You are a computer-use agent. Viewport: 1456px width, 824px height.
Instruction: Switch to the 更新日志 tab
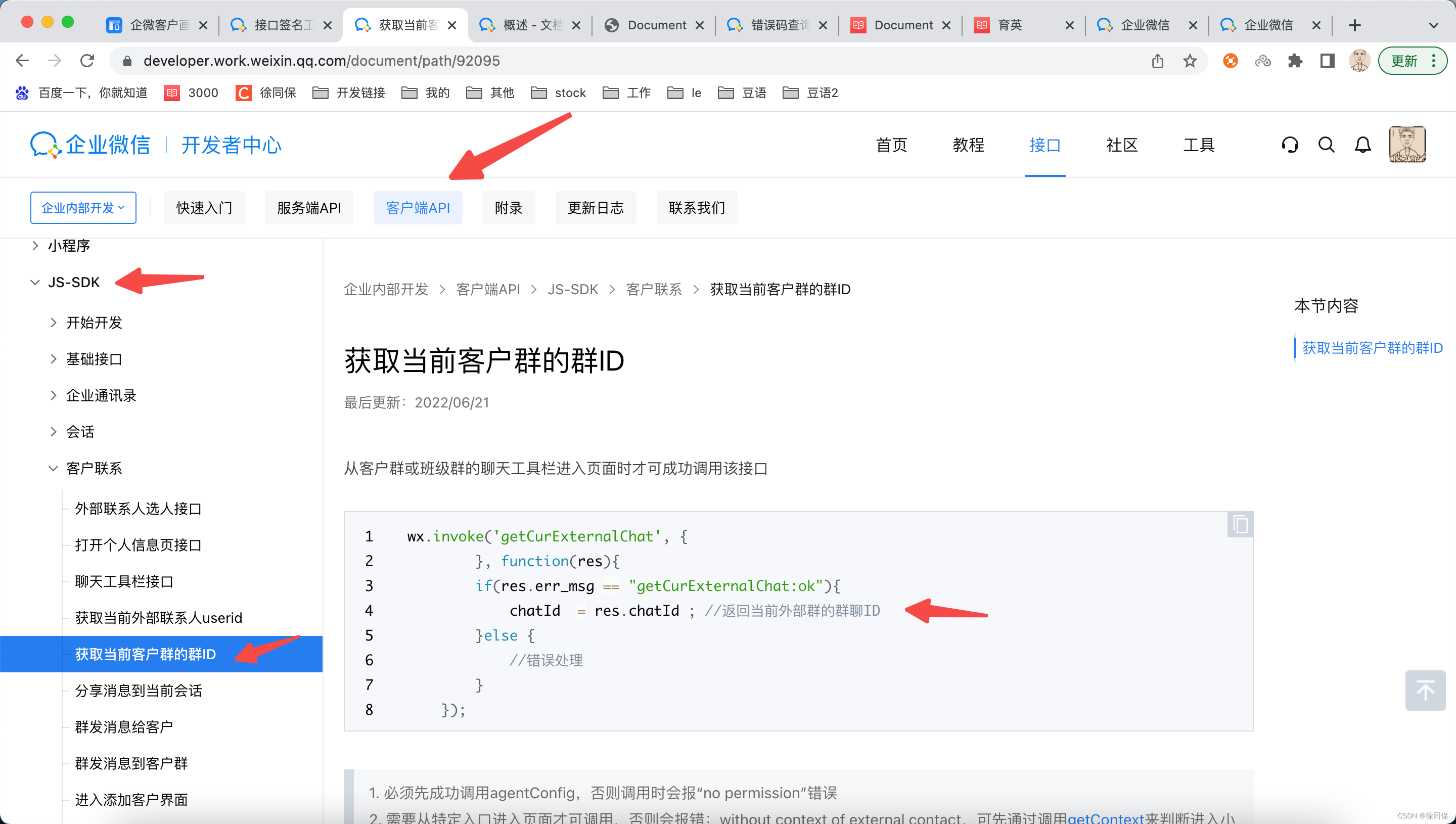click(x=596, y=208)
